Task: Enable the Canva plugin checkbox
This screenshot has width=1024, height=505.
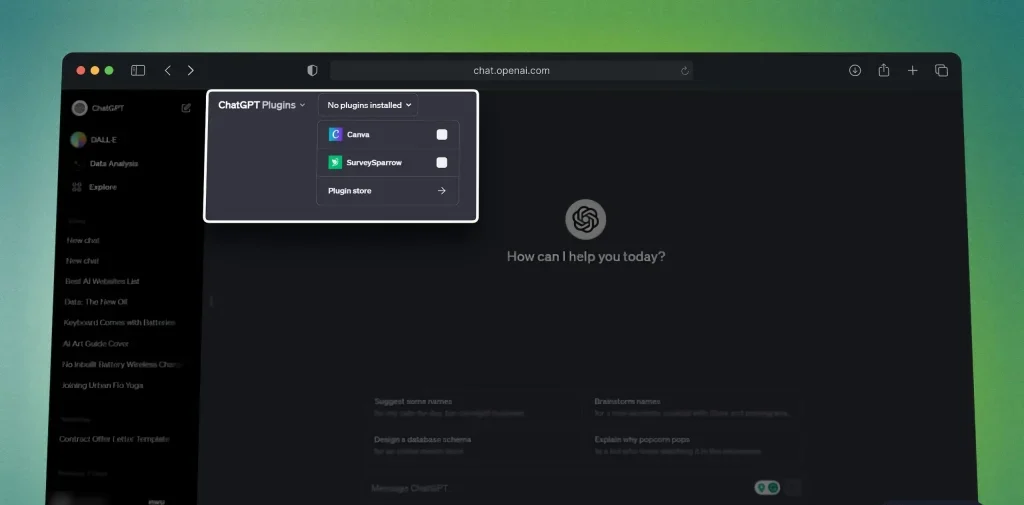Action: [441, 134]
